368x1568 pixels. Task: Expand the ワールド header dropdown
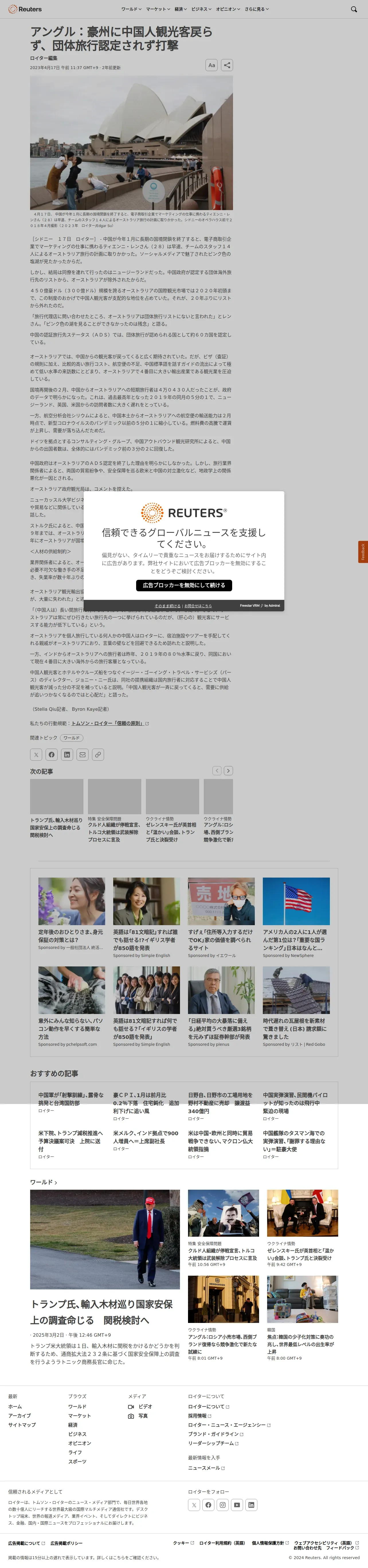point(131,9)
